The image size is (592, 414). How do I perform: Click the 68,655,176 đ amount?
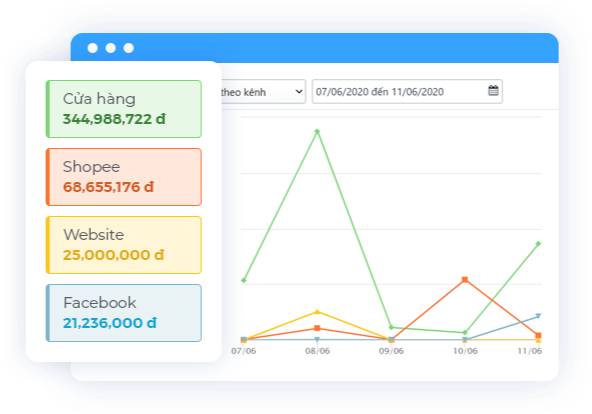click(x=108, y=187)
